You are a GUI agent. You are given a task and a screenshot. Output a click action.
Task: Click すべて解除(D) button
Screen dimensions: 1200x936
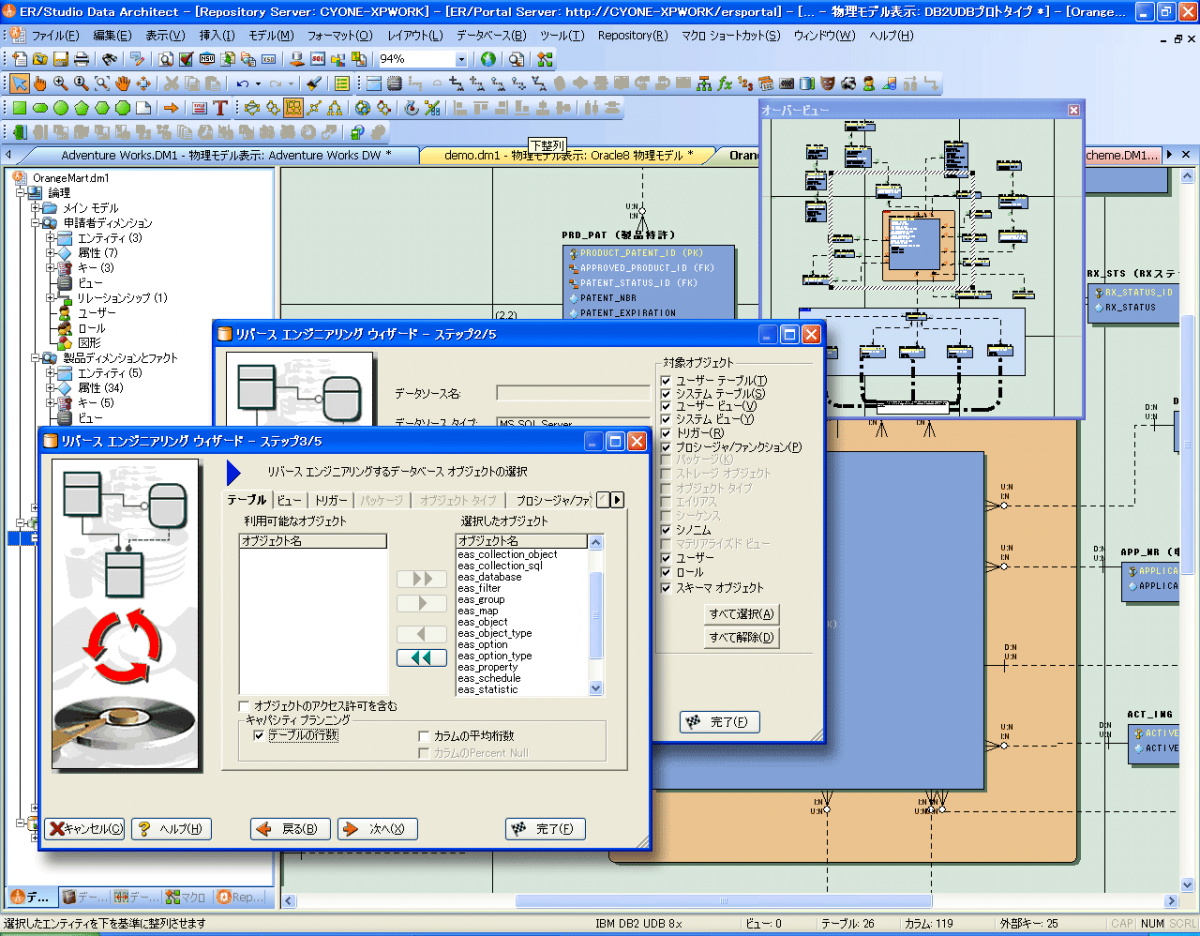[x=742, y=637]
